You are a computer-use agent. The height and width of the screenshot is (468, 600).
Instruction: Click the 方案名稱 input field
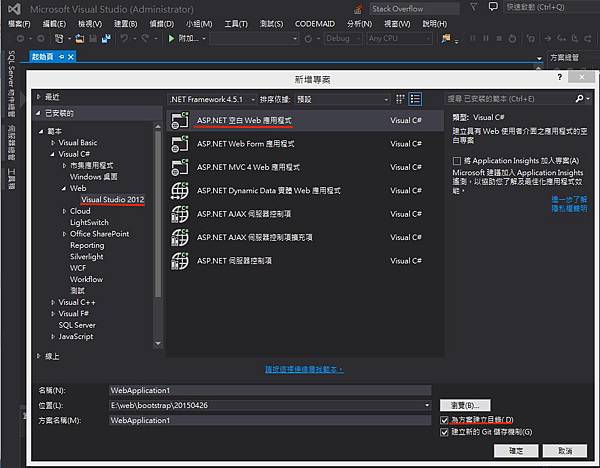click(270, 420)
